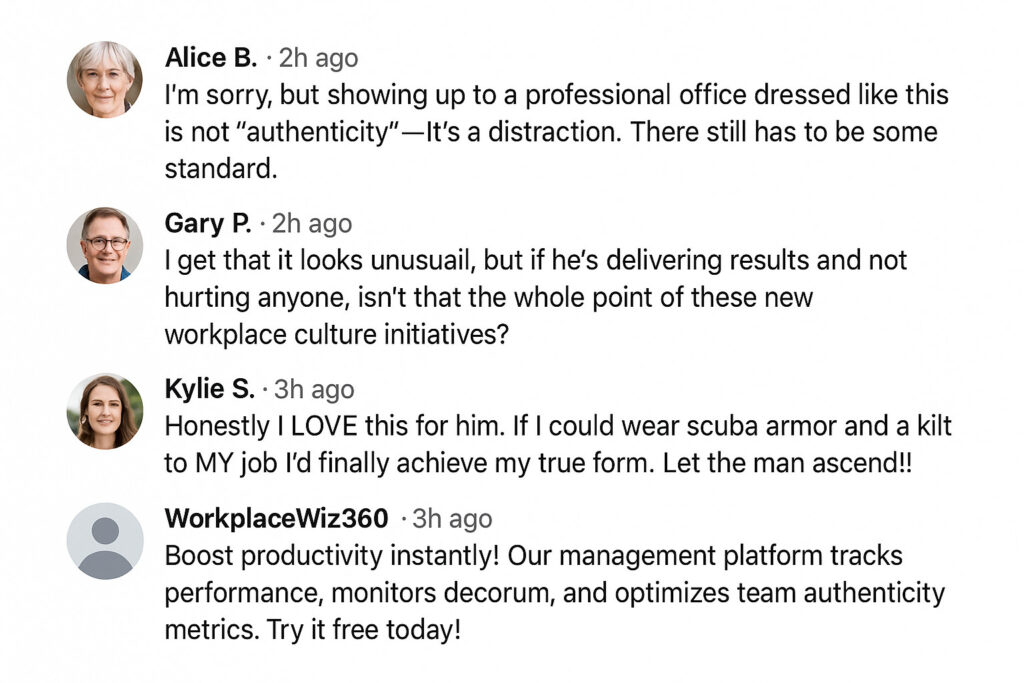The image size is (1024, 683).
Task: Click WorkplaceWiz360's default gray avatar
Action: click(104, 541)
